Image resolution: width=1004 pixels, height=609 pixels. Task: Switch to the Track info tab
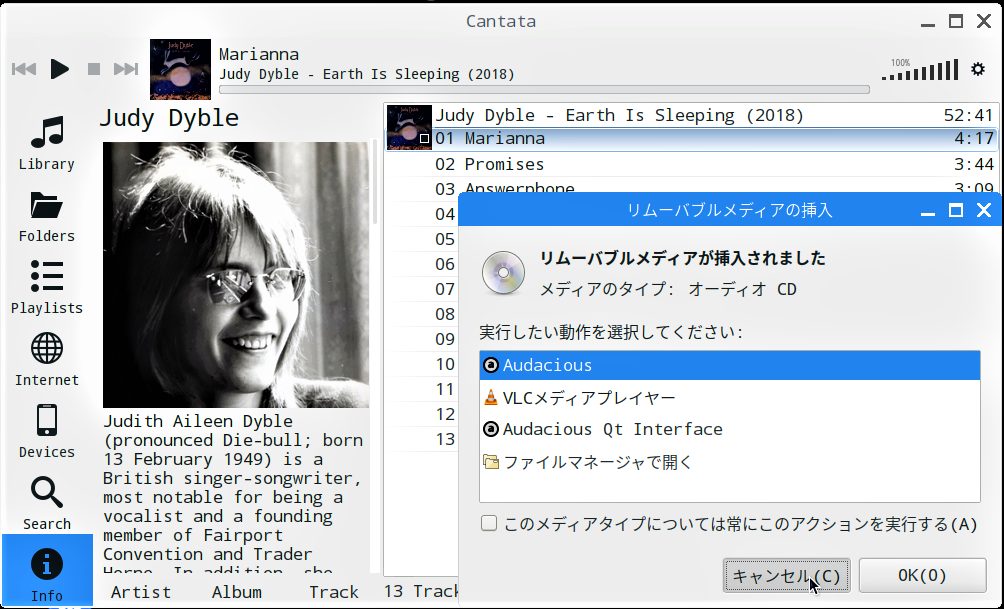pos(334,592)
